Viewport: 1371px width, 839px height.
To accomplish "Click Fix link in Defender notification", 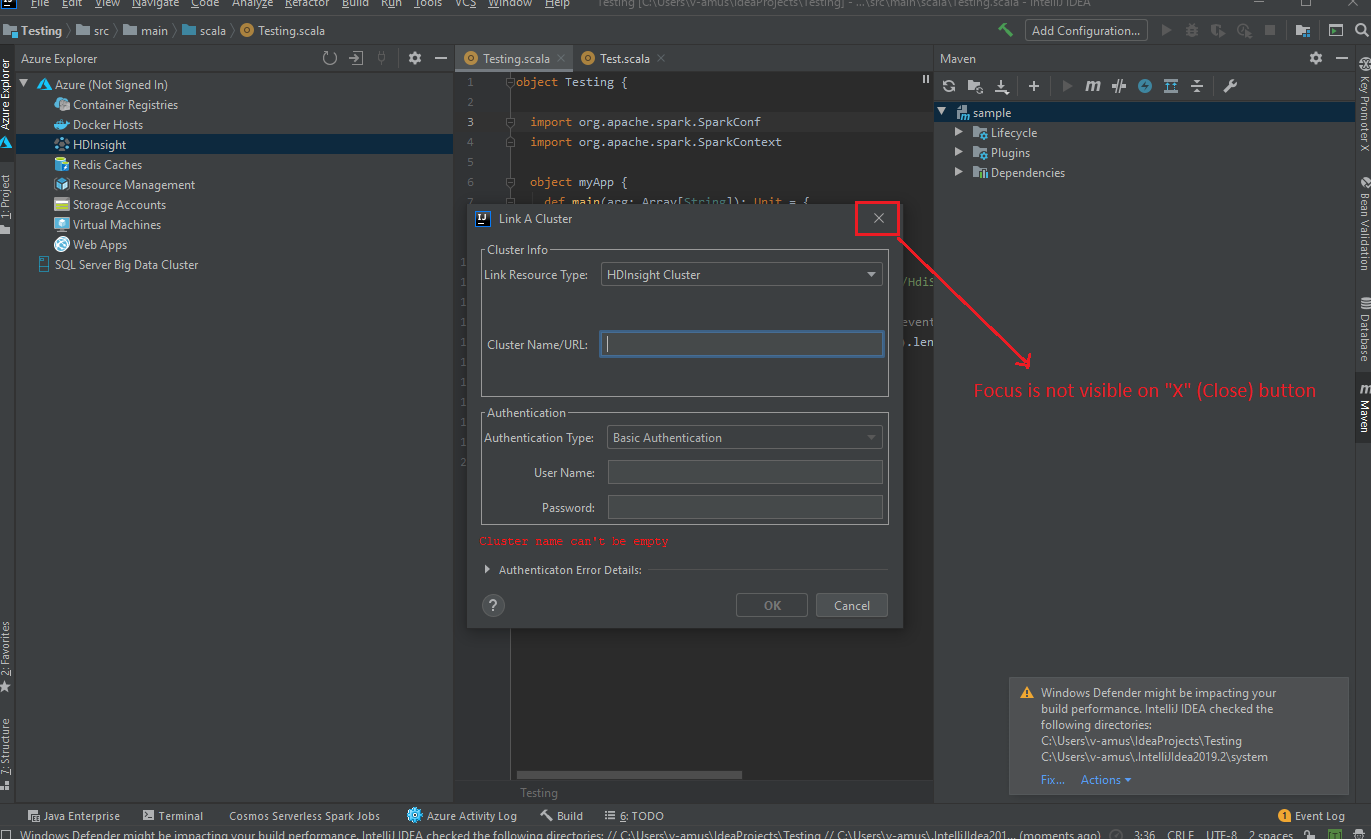I will point(1052,780).
